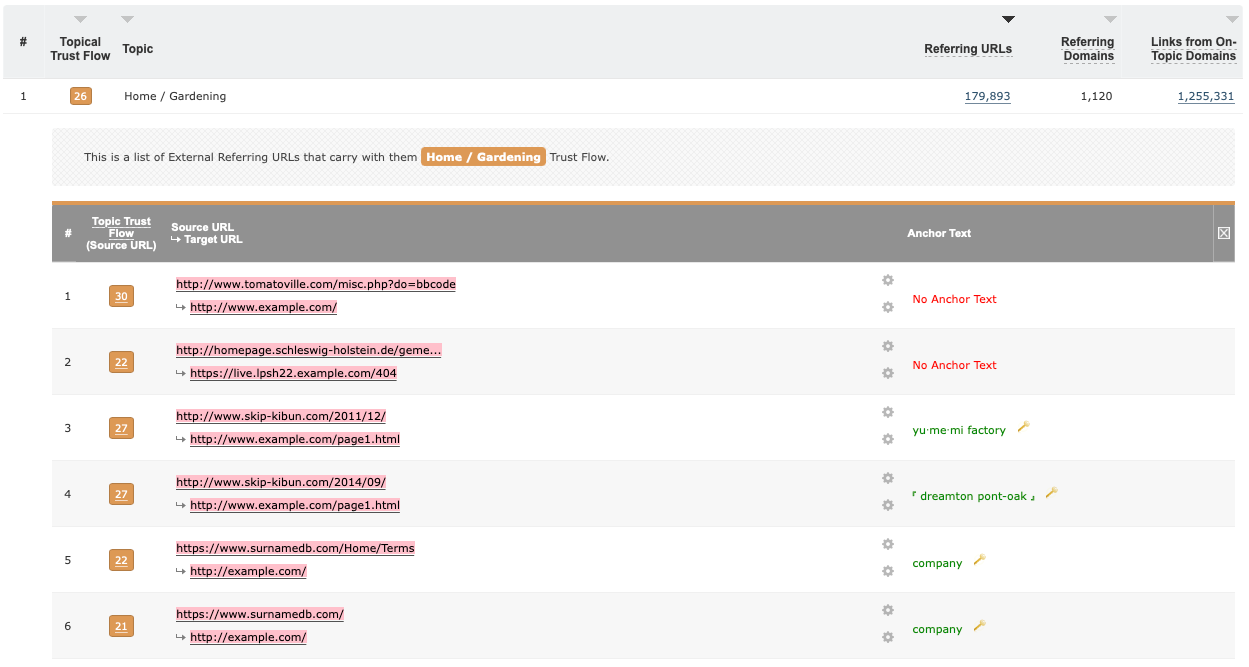Open the sort dropdown on Referring URLs column
The image size is (1249, 667).
point(1007,18)
